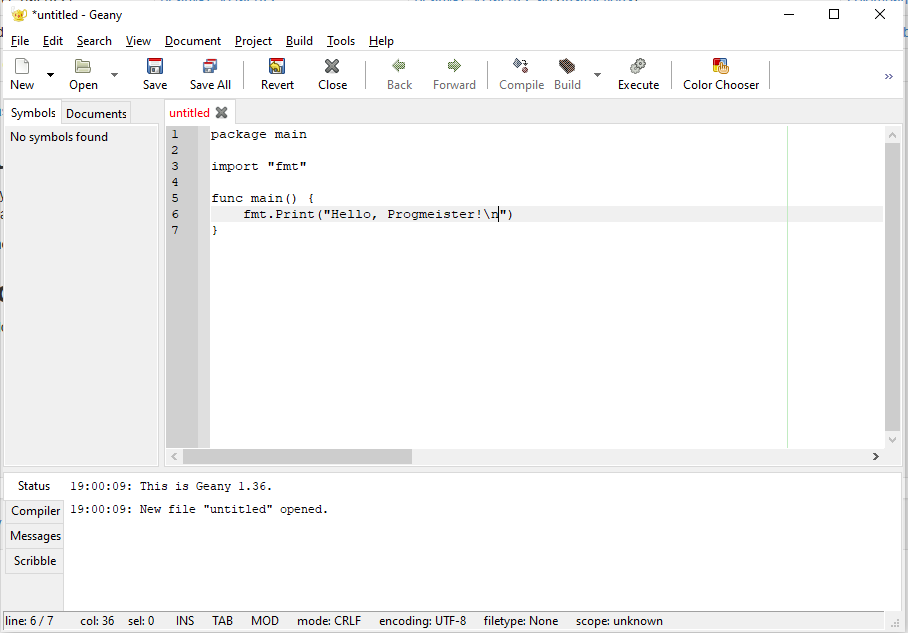Click the horizontal scrollbar left arrow
The width and height of the screenshot is (908, 633).
pos(174,456)
